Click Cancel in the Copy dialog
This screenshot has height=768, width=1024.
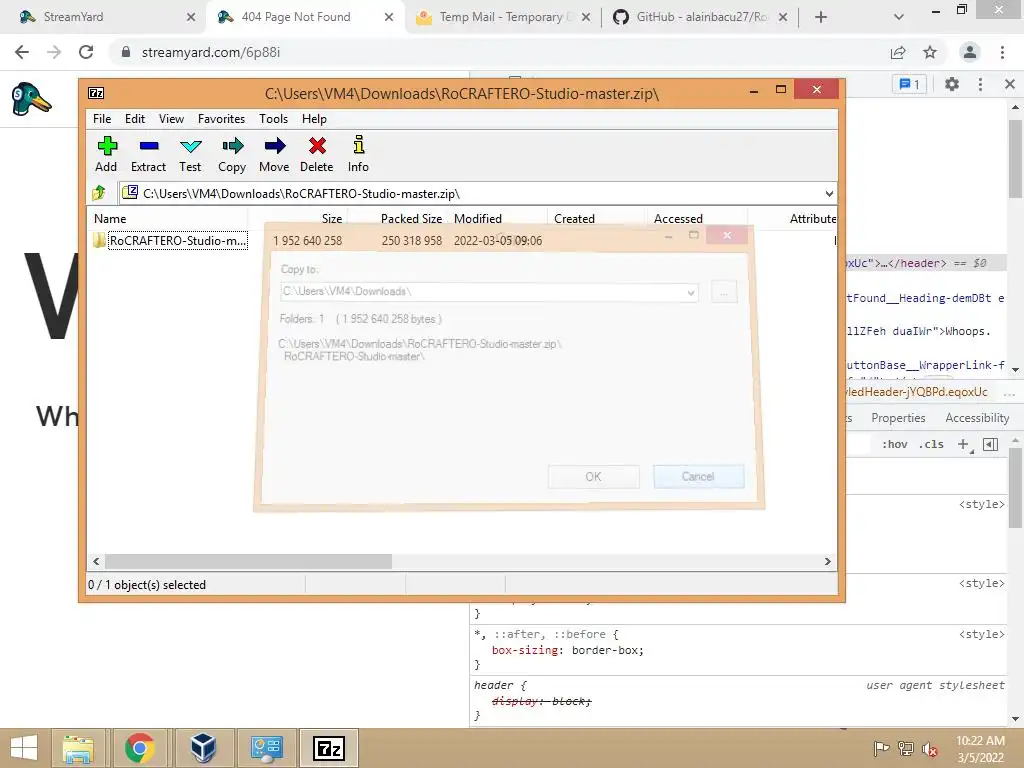(698, 477)
